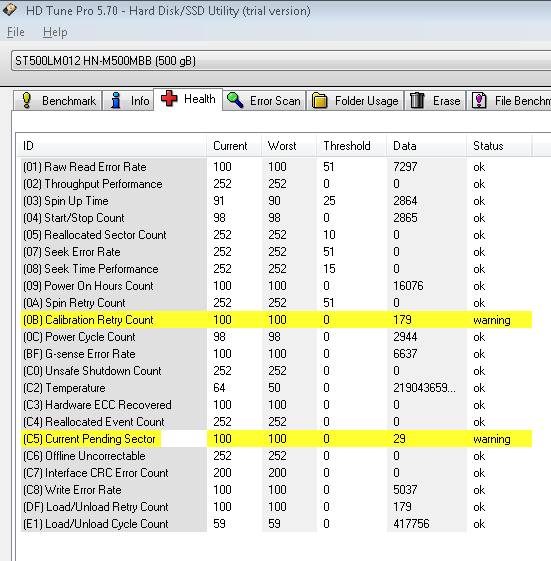Open the drive selection dropdown ST500LM012
This screenshot has height=561, width=551.
coord(281,60)
